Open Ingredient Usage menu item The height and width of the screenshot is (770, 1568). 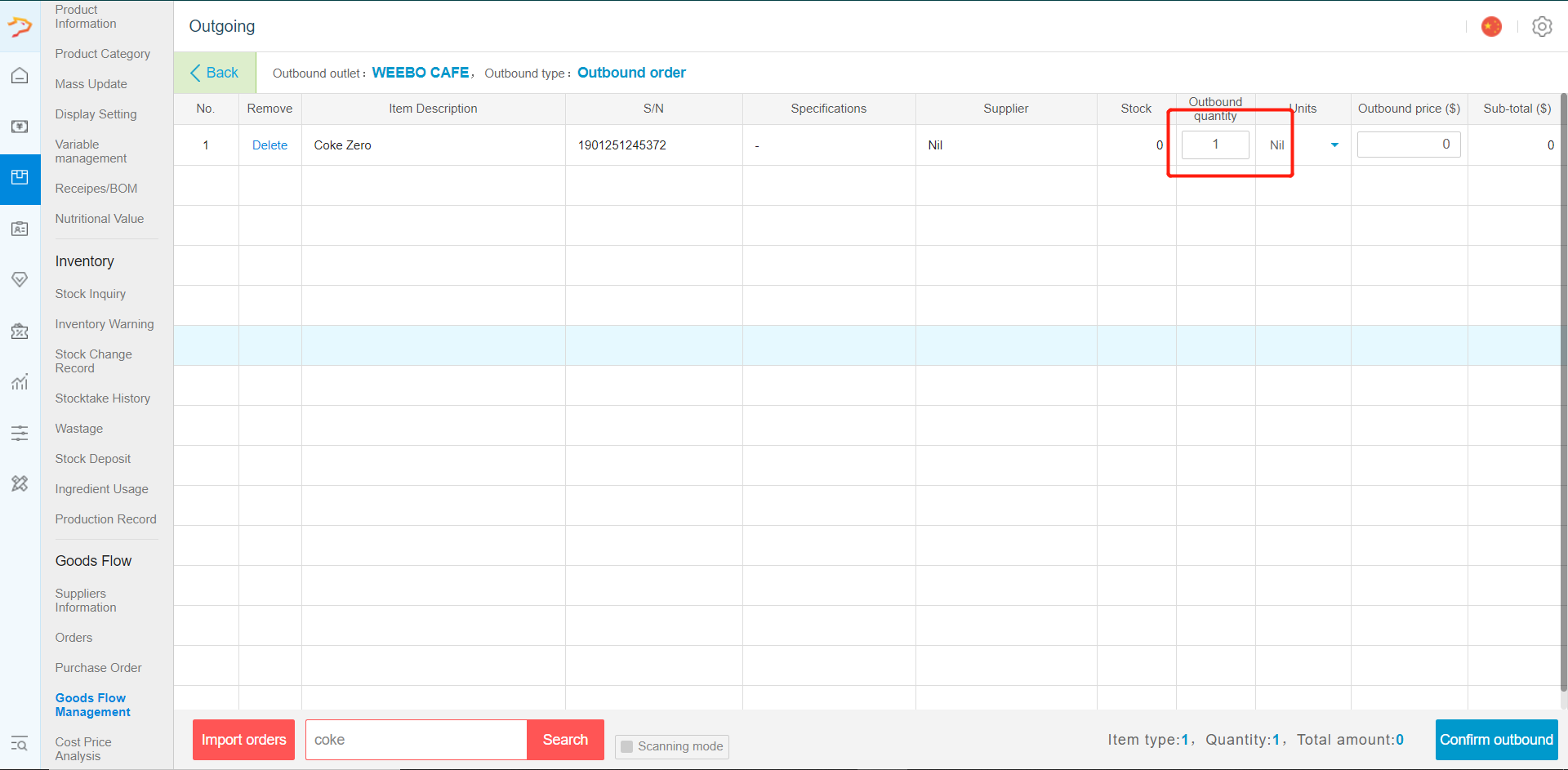point(101,489)
